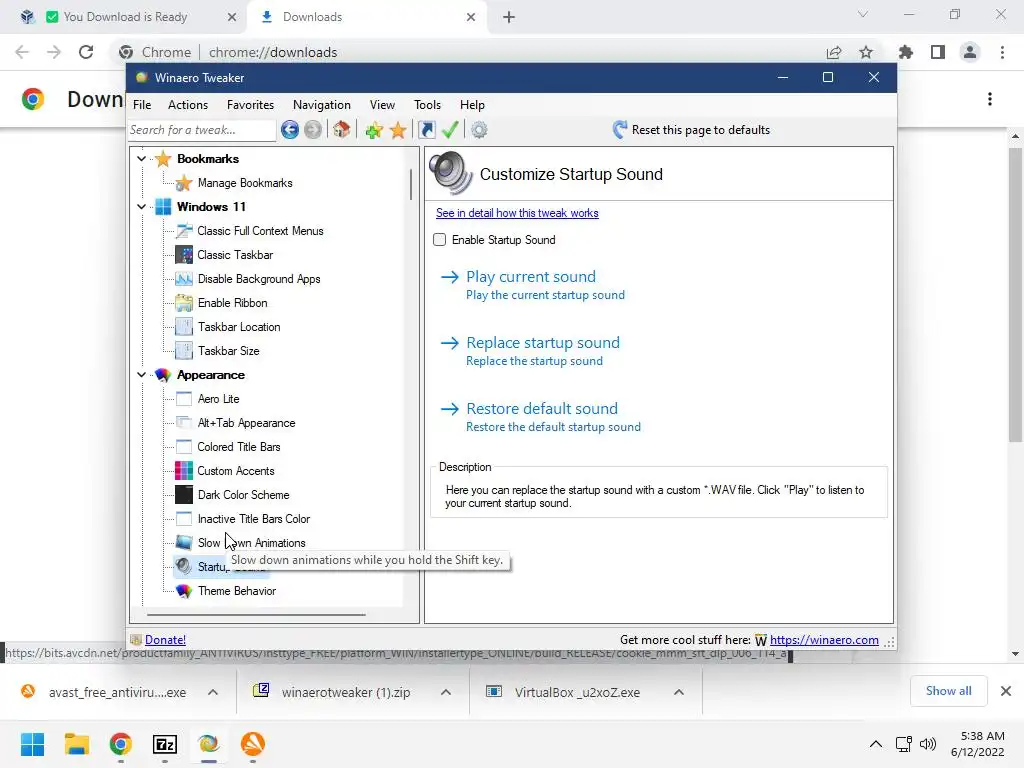Click the Forward navigation arrow in Winaero toolbar

(x=313, y=130)
